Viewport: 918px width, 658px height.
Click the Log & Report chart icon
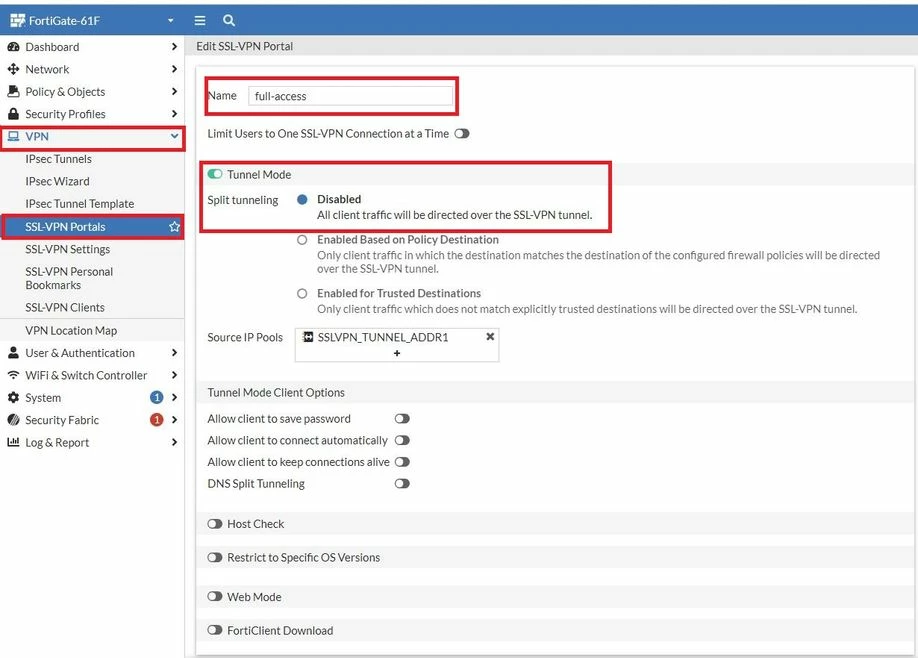pyautogui.click(x=13, y=442)
